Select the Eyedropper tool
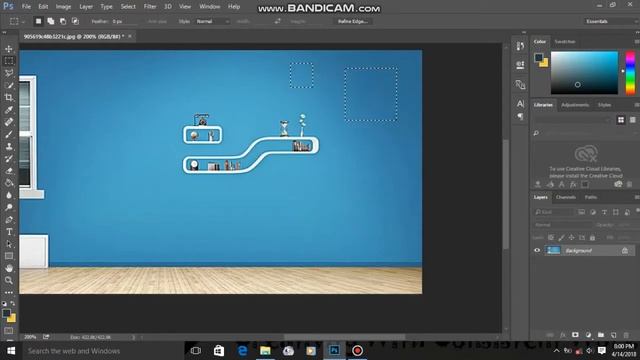Viewport: 640px width, 360px height. point(9,110)
